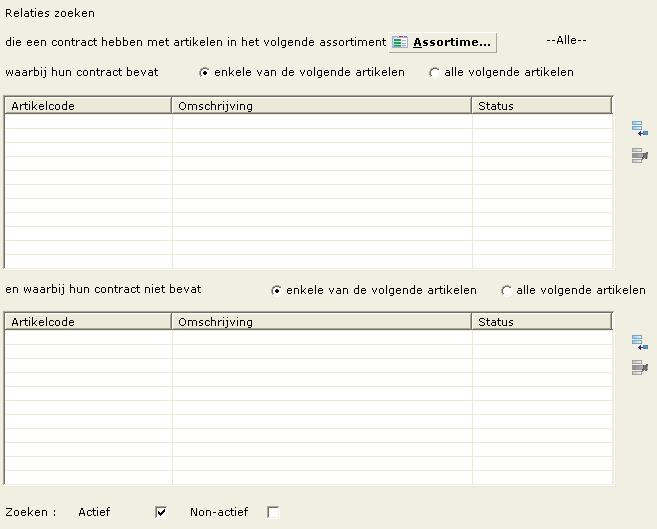Click the greyed delete-row icon beside the upper table

[x=640, y=155]
